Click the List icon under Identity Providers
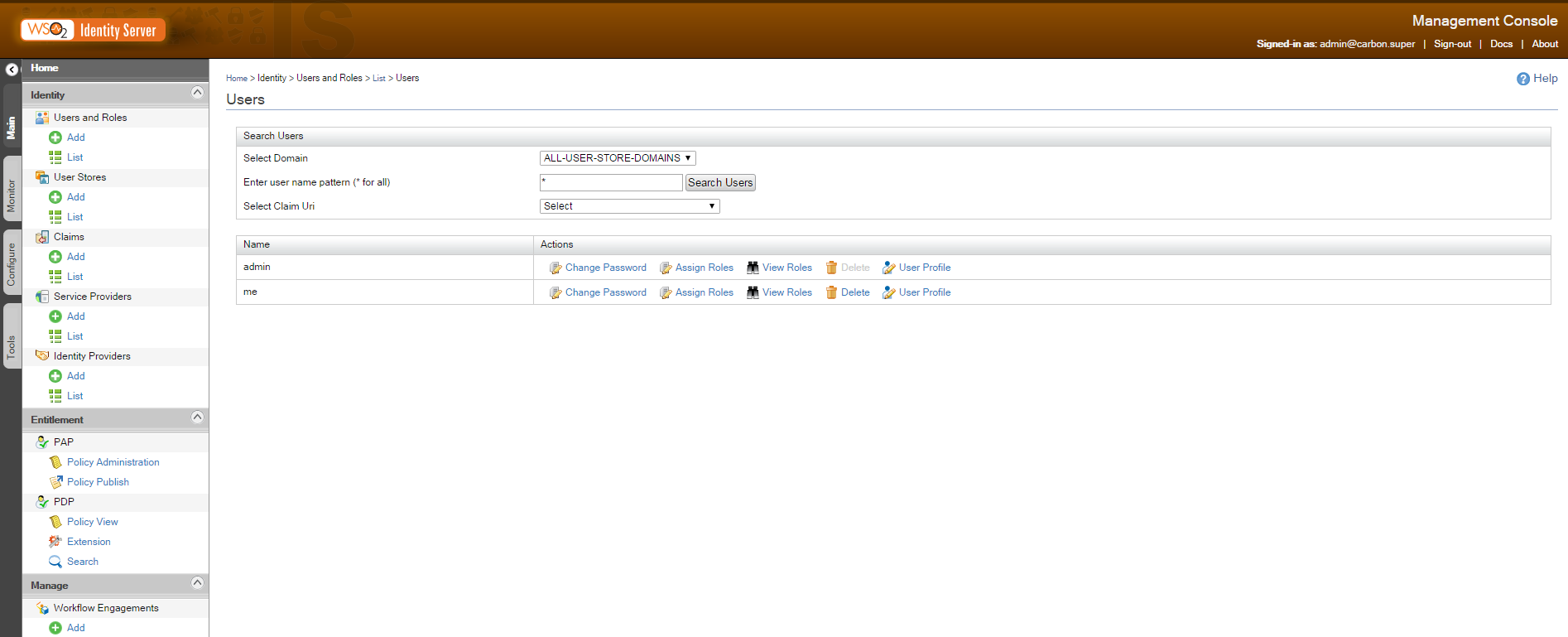Screen dimensions: 1568x637 55,396
